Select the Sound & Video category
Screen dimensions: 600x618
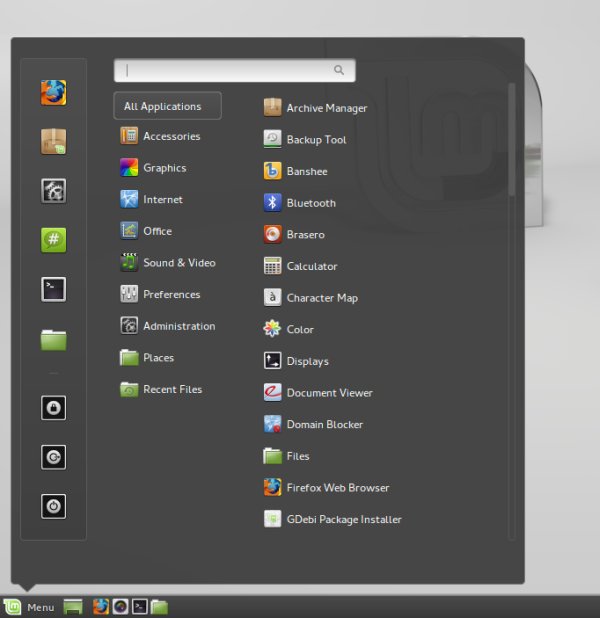point(178,263)
